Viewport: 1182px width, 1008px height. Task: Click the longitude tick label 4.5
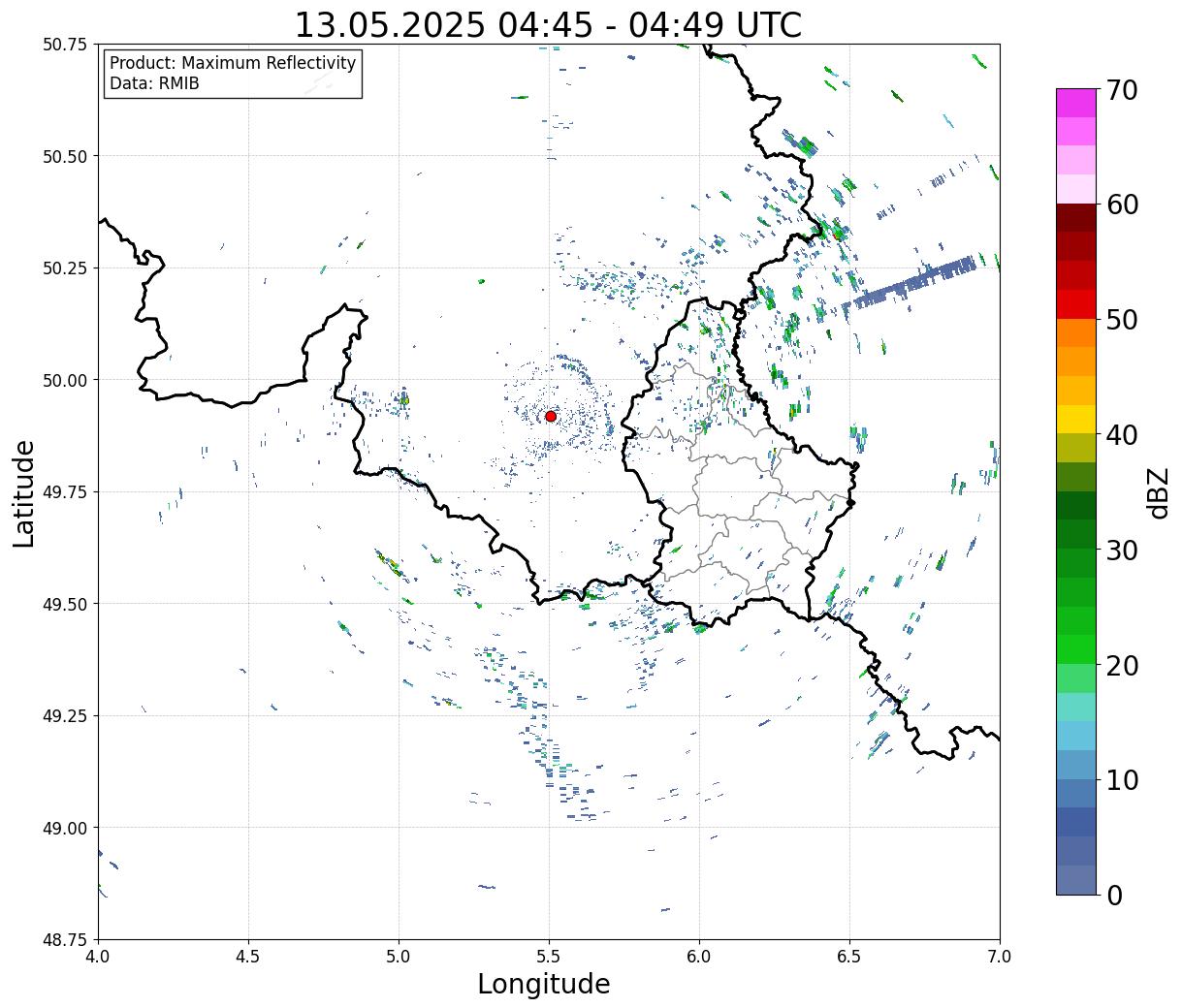tap(248, 957)
